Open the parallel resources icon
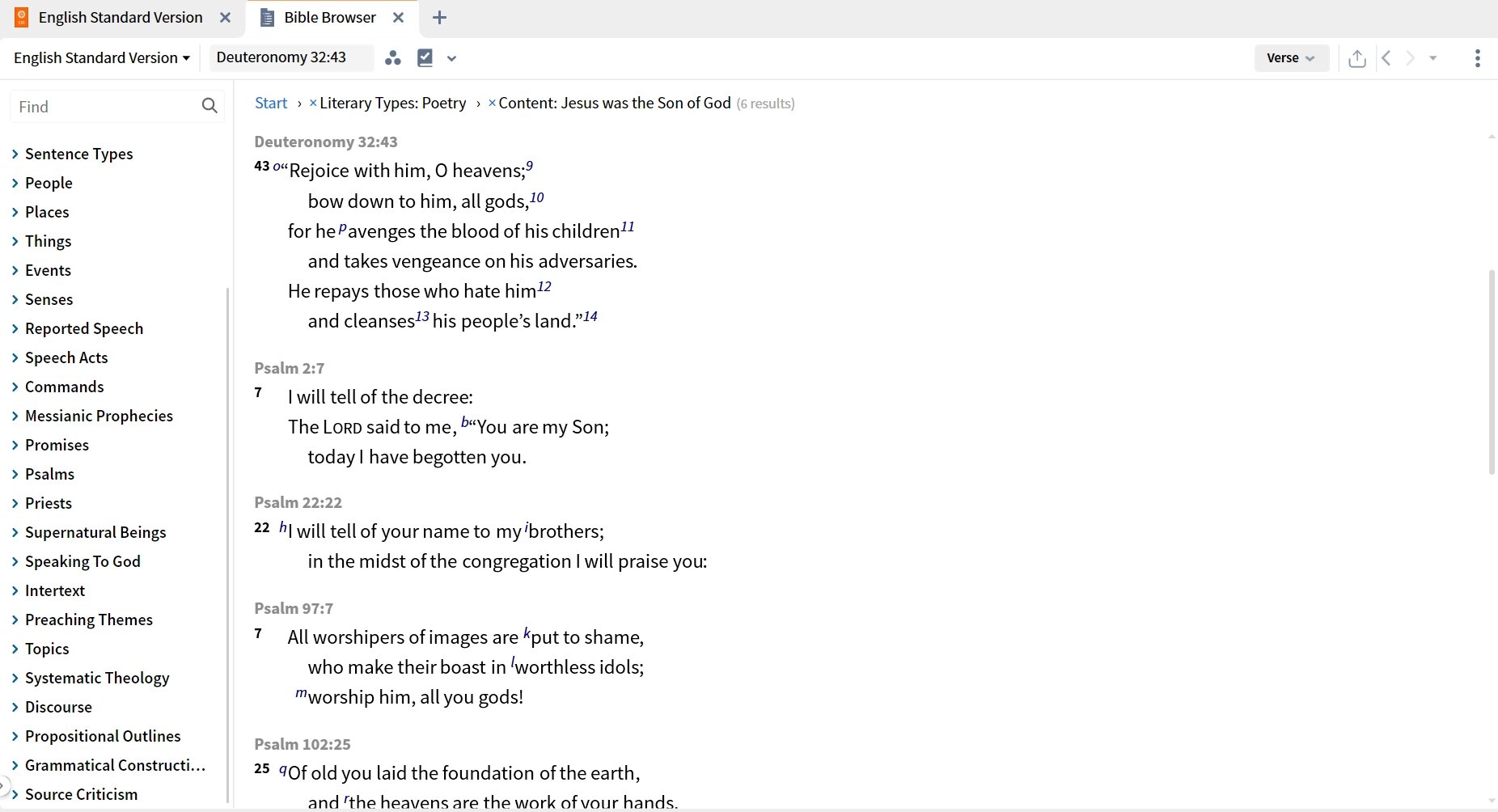 [x=393, y=57]
